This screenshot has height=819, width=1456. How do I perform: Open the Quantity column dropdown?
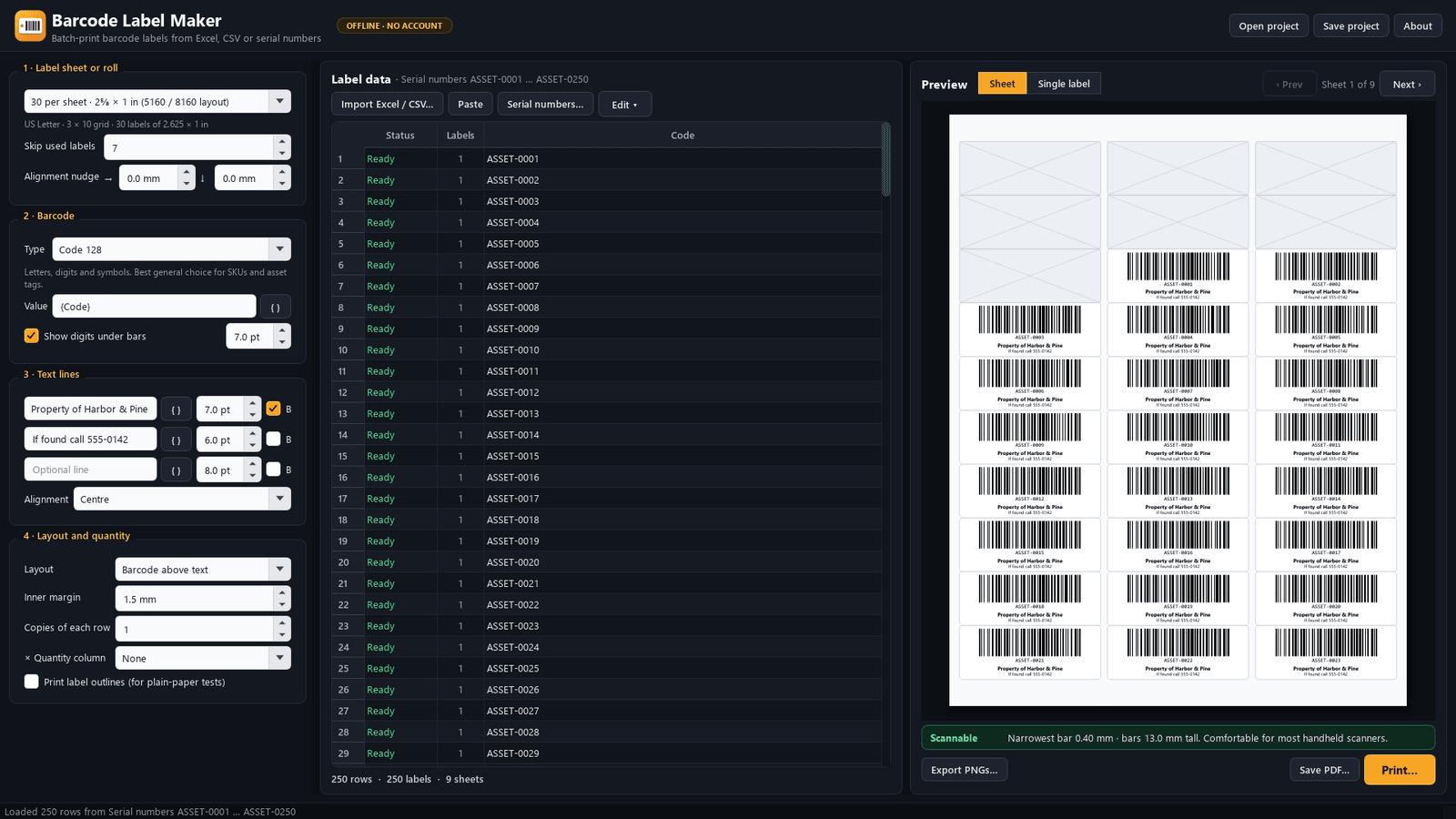coord(203,658)
